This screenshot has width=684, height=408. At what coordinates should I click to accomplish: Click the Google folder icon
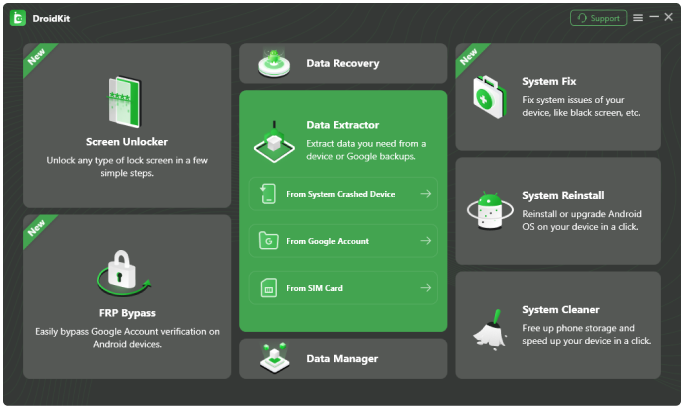268,240
